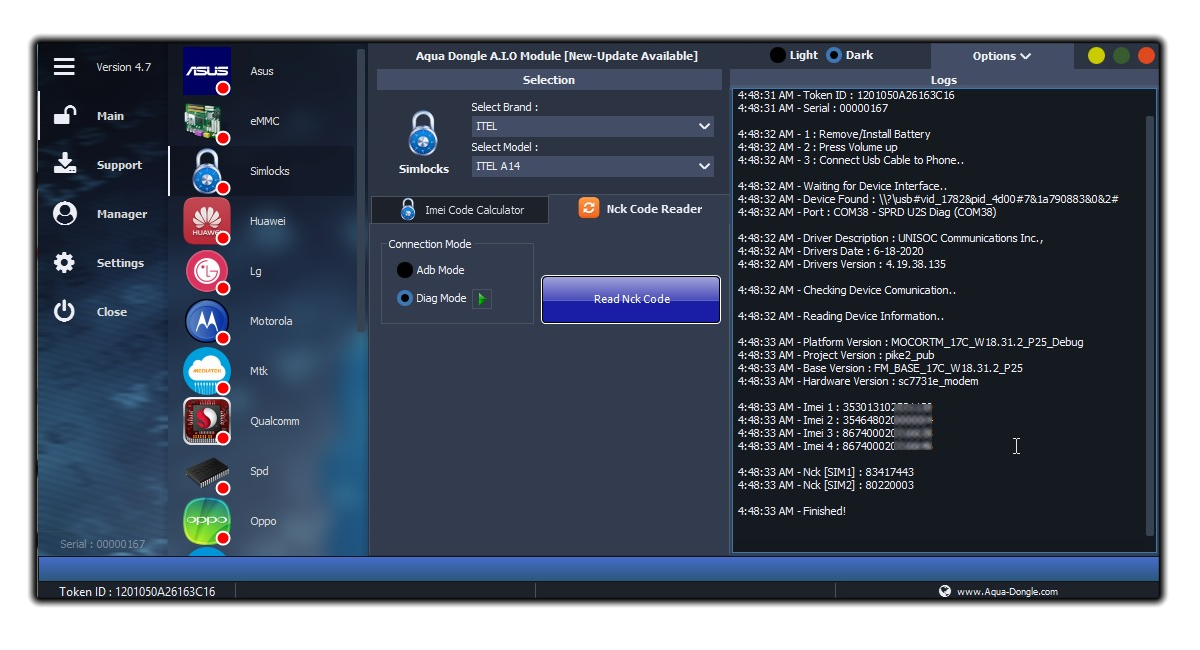Click the yellow window control dot

point(1096,56)
